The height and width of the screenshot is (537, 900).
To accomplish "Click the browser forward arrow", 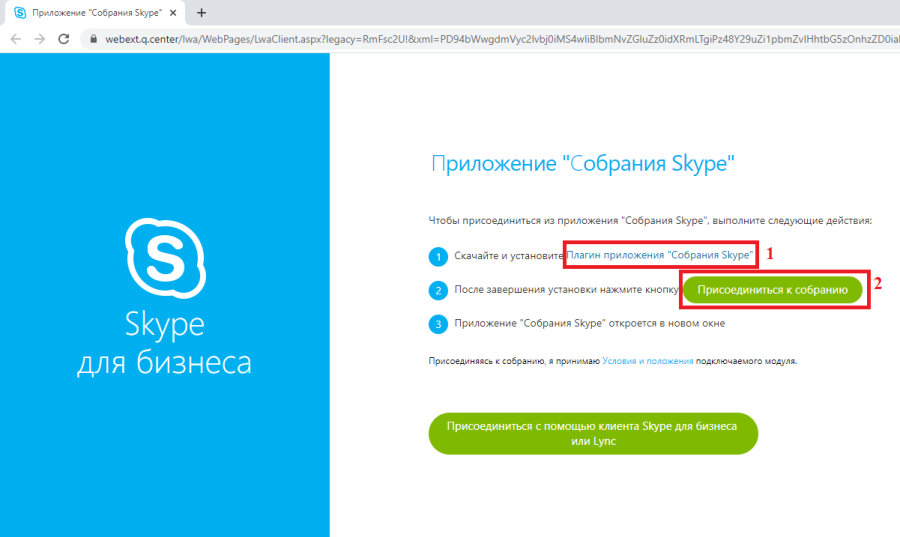I will pyautogui.click(x=39, y=39).
